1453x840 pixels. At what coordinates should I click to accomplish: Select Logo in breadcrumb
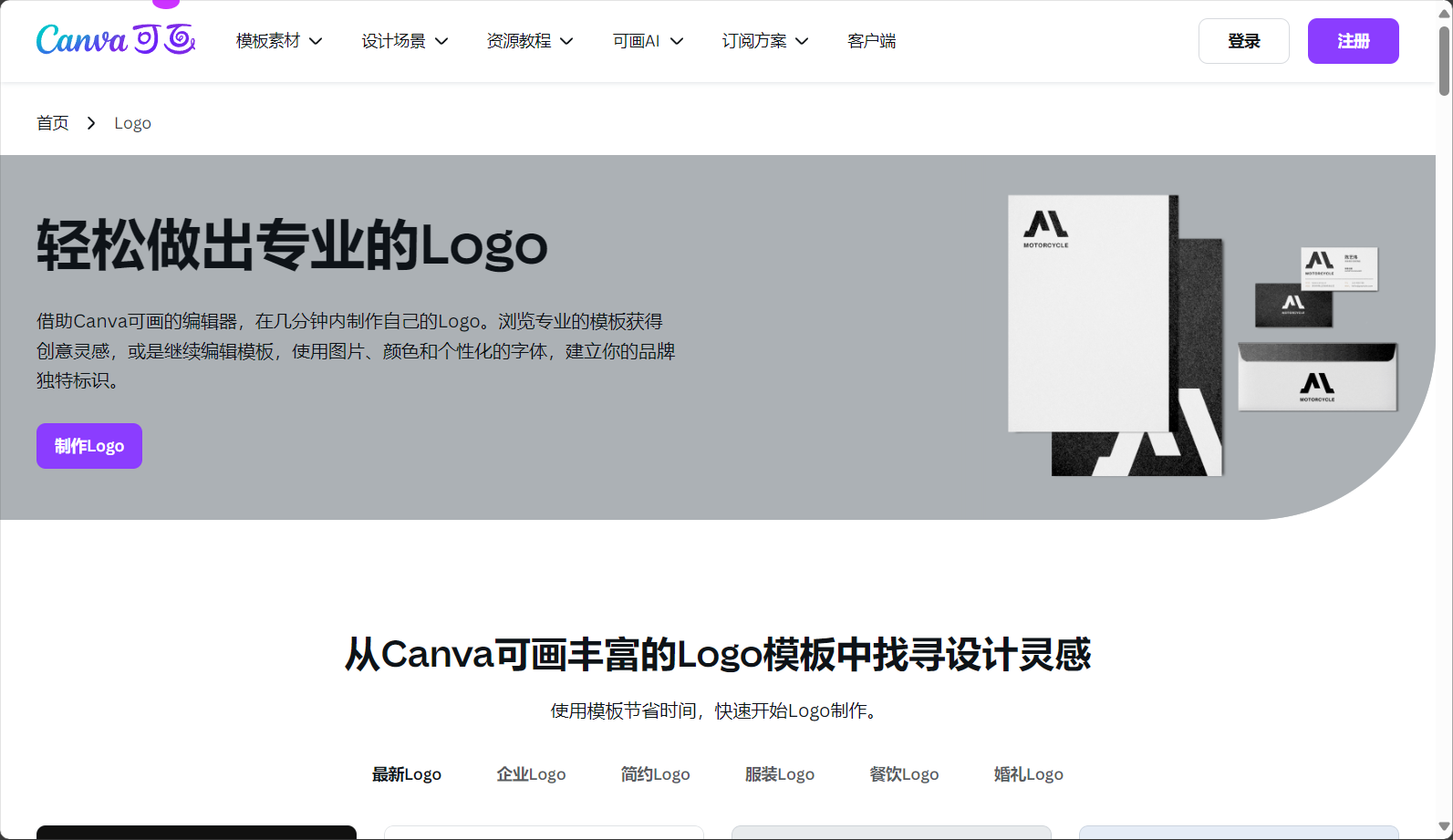click(132, 123)
